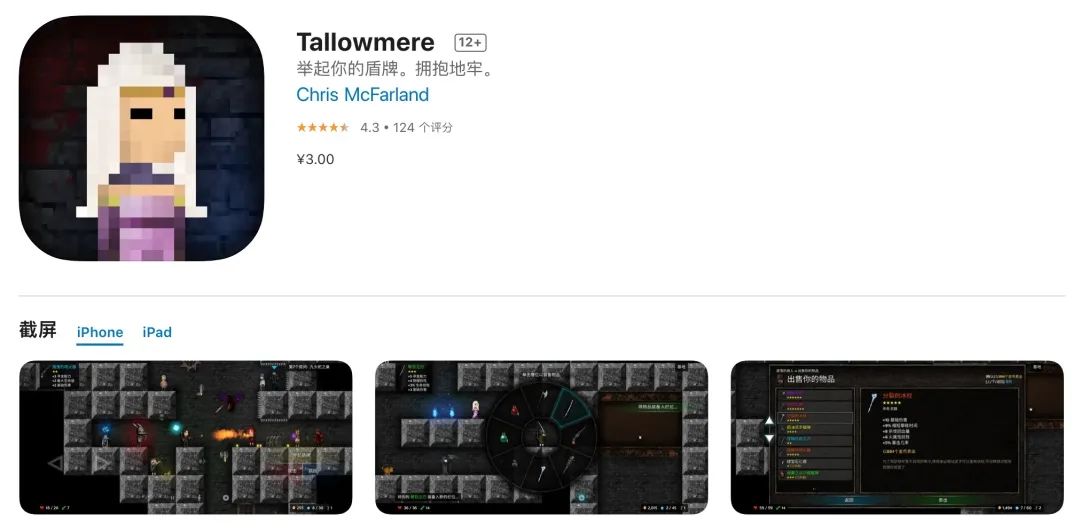Open the first dungeon gameplay screenshot

coord(186,437)
